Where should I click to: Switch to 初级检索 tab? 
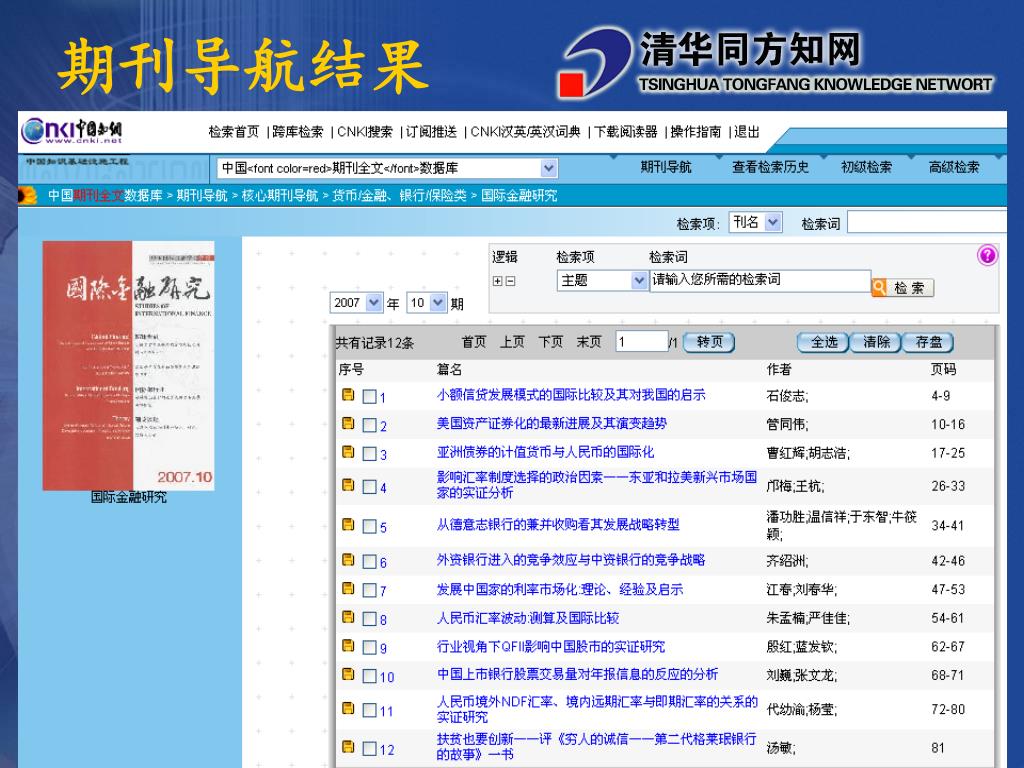[x=866, y=167]
